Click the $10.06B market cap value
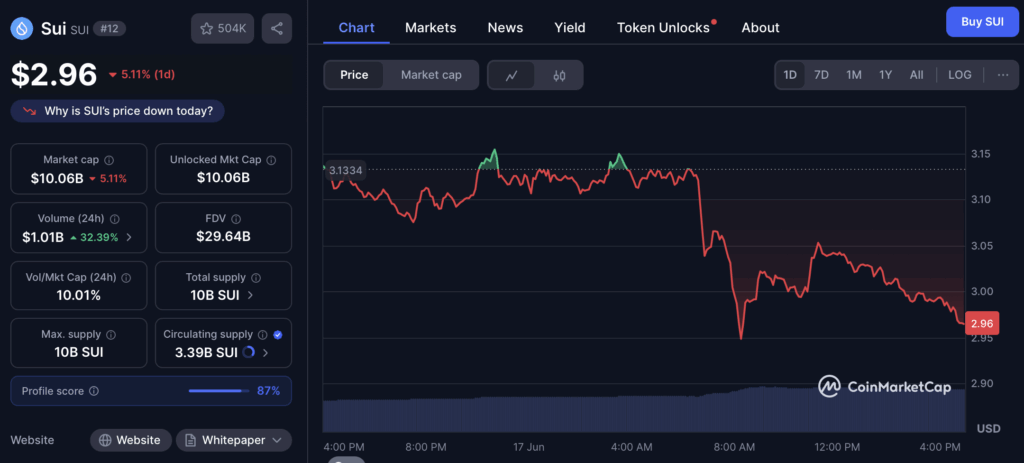 57,178
